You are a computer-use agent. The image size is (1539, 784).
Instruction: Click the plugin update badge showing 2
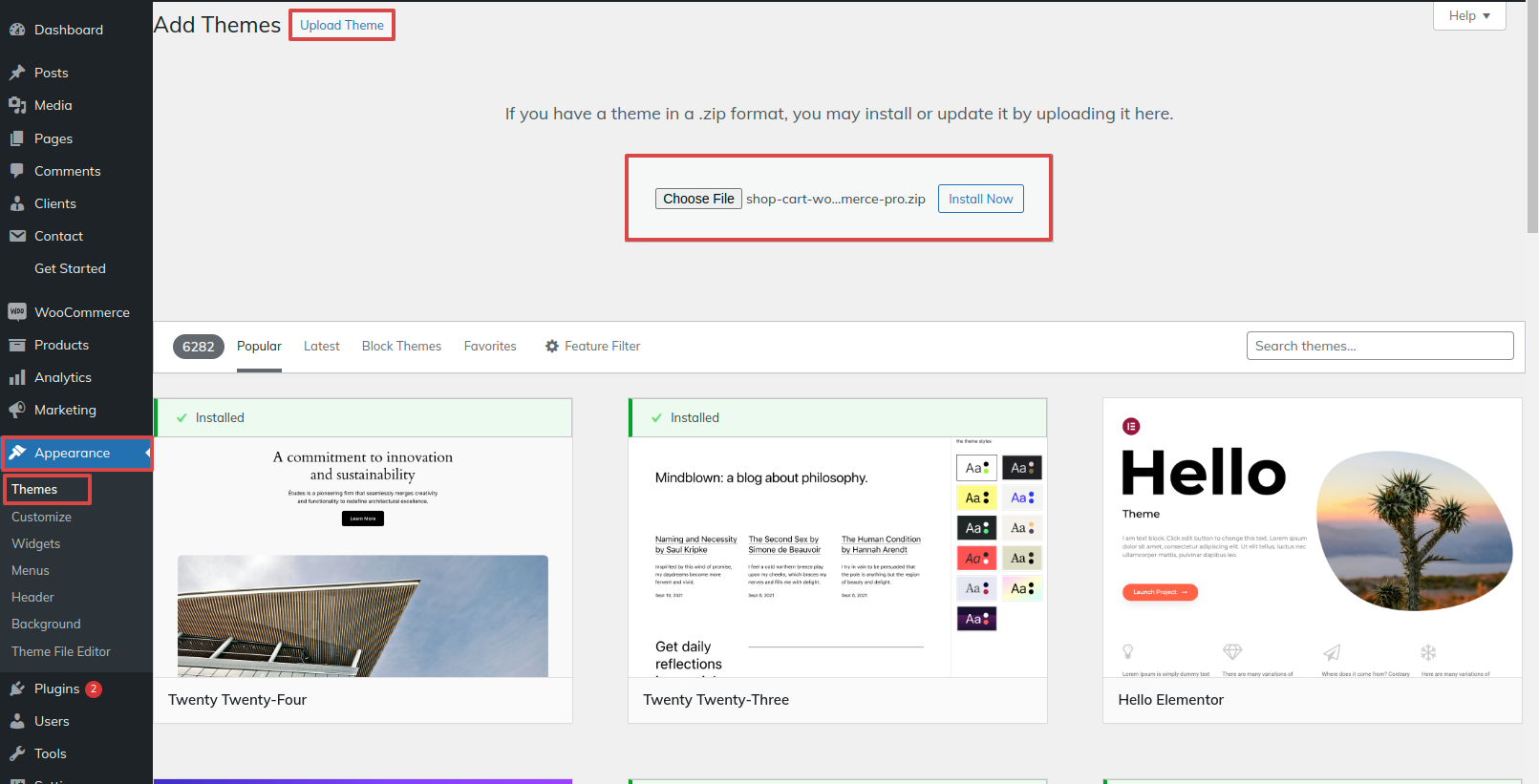click(94, 689)
